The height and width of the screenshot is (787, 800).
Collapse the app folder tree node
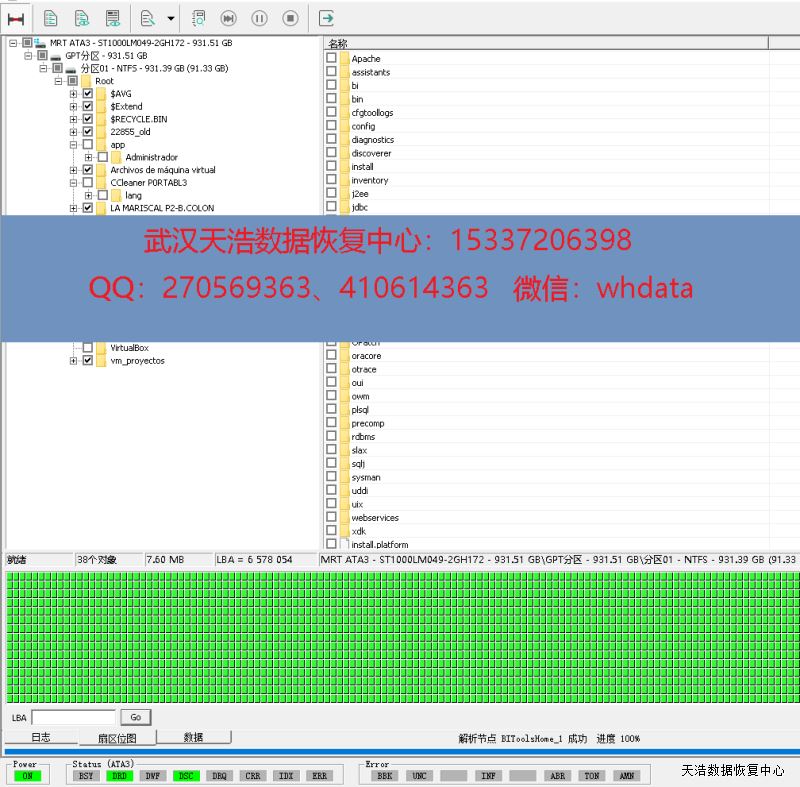tap(74, 145)
